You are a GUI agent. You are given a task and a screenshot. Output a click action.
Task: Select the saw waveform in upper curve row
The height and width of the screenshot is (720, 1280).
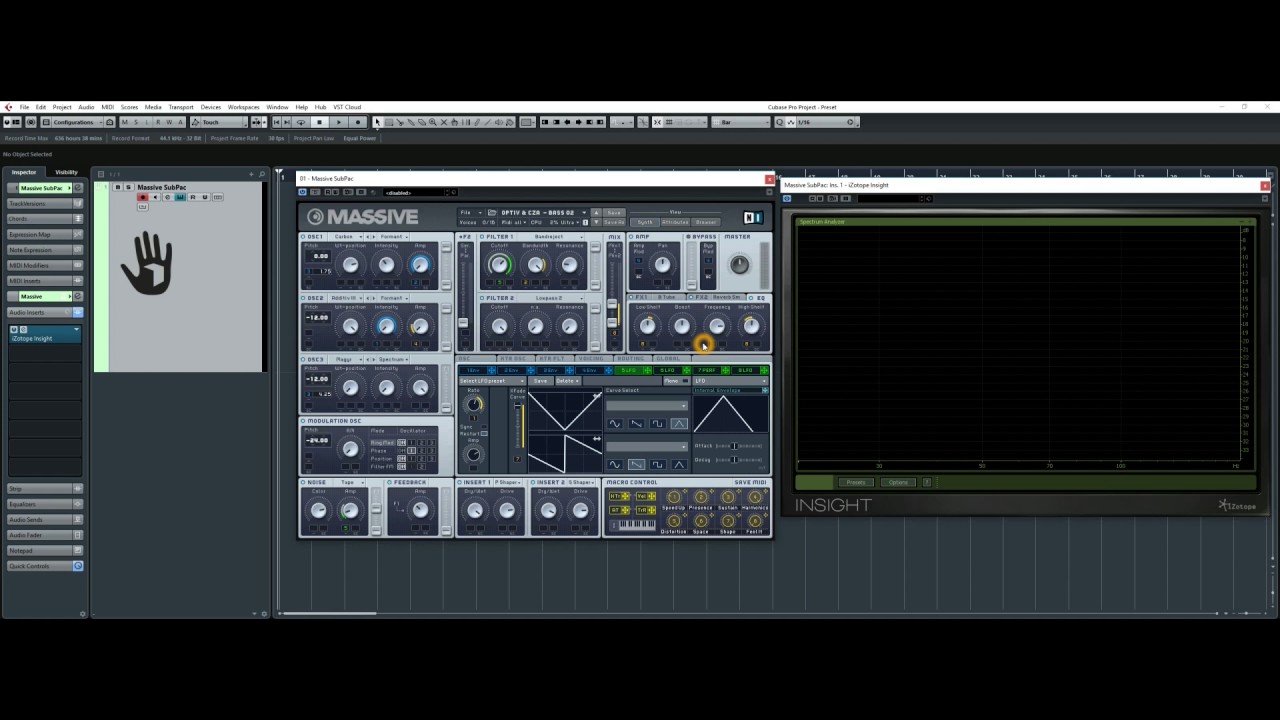coord(636,424)
